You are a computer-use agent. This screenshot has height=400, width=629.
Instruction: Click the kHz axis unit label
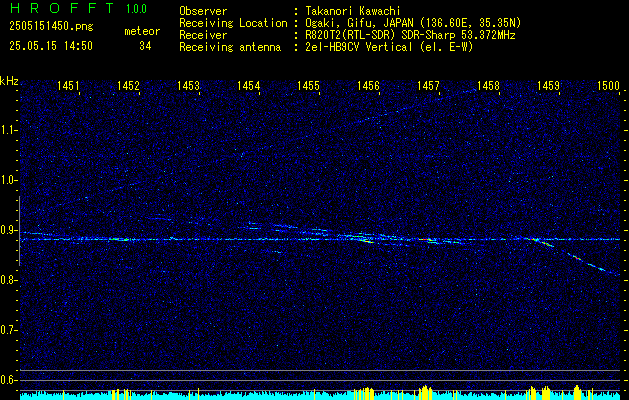[x=9, y=81]
